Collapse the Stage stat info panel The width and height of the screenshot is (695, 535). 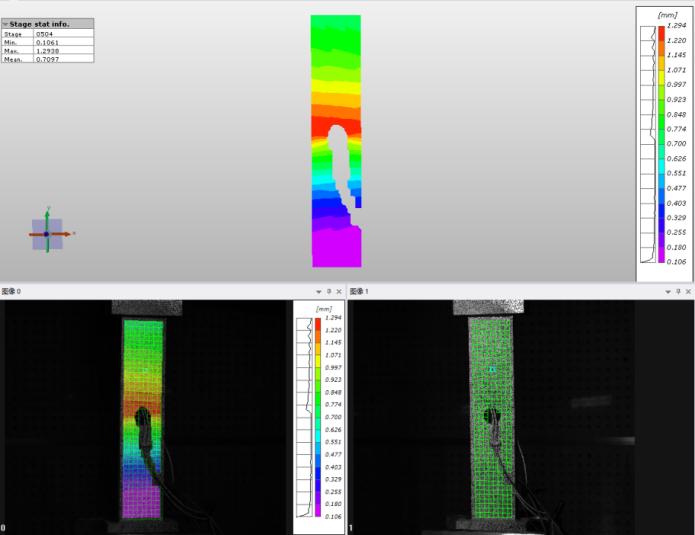[5, 23]
